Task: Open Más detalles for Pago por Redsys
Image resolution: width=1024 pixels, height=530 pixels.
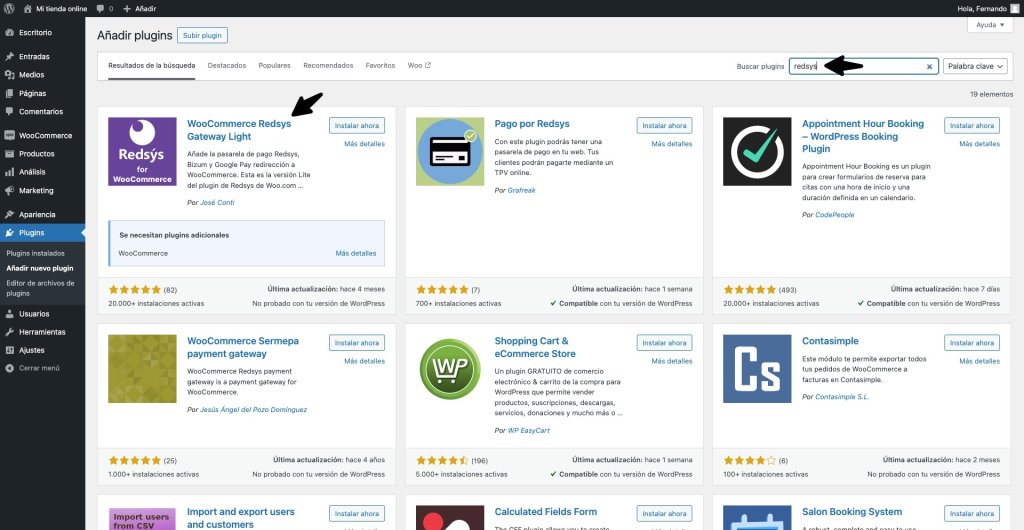Action: (672, 144)
